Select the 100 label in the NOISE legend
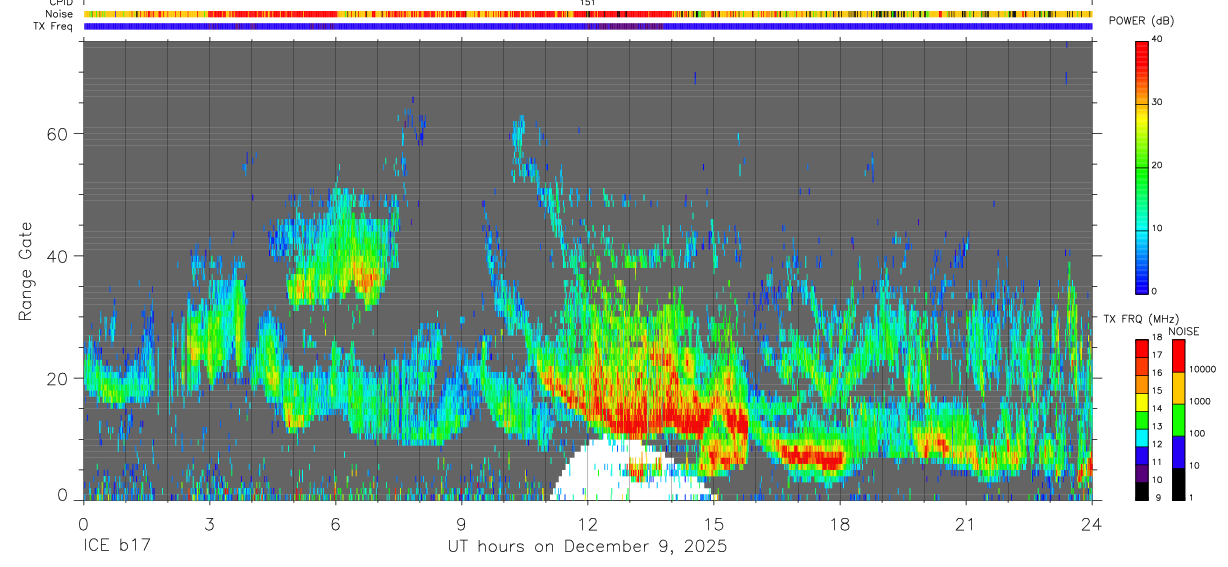The width and height of the screenshot is (1228, 567). [1197, 433]
